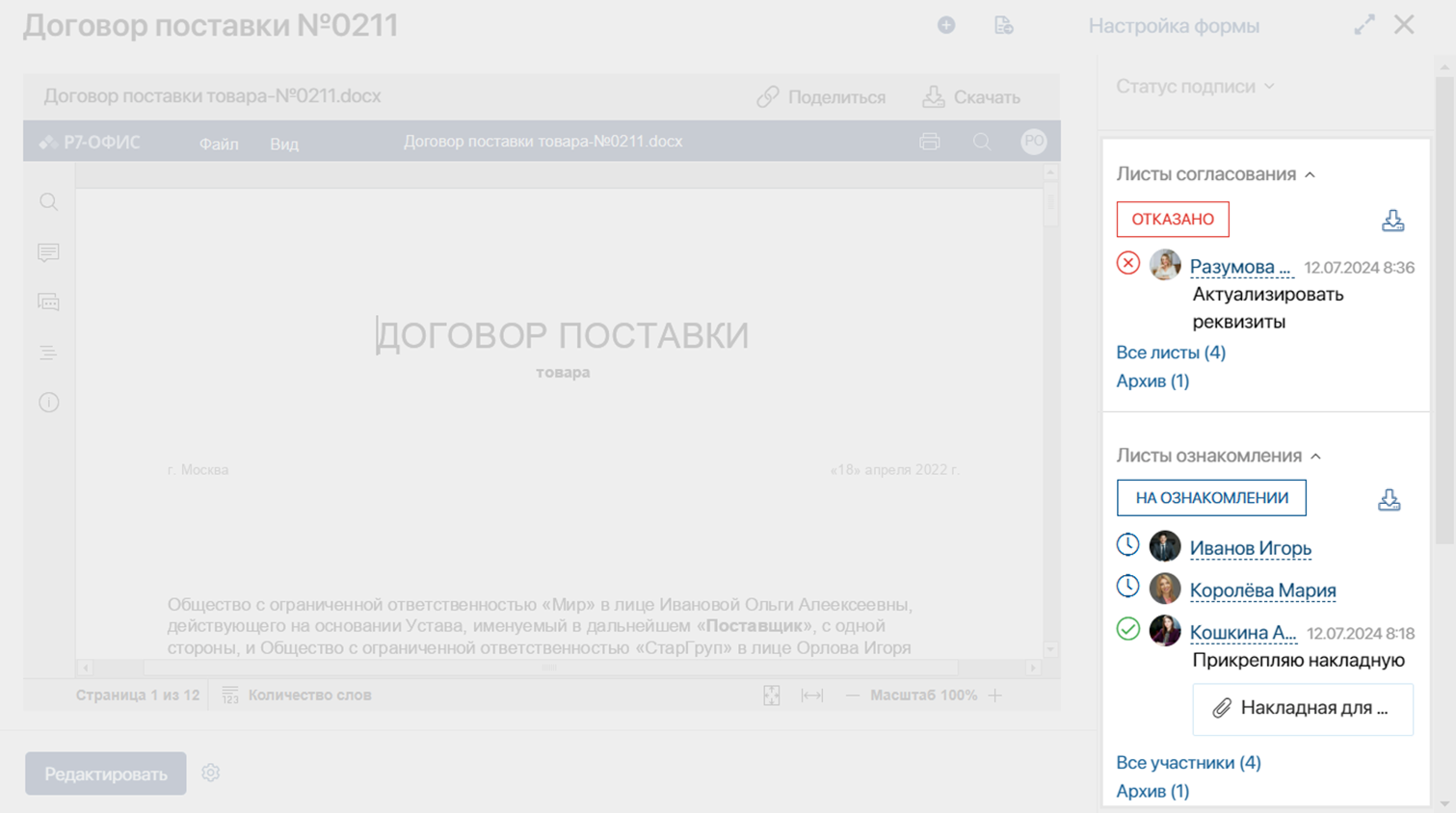Open document info in the left sidebar

[x=48, y=403]
